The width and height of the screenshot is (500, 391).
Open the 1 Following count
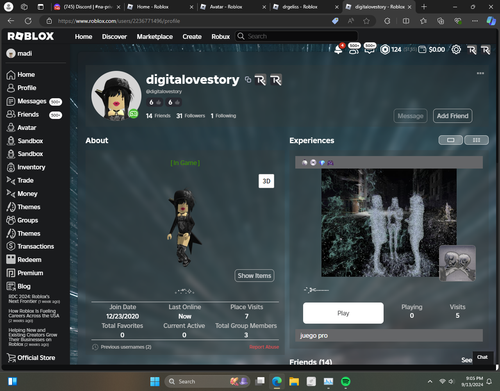click(x=223, y=116)
